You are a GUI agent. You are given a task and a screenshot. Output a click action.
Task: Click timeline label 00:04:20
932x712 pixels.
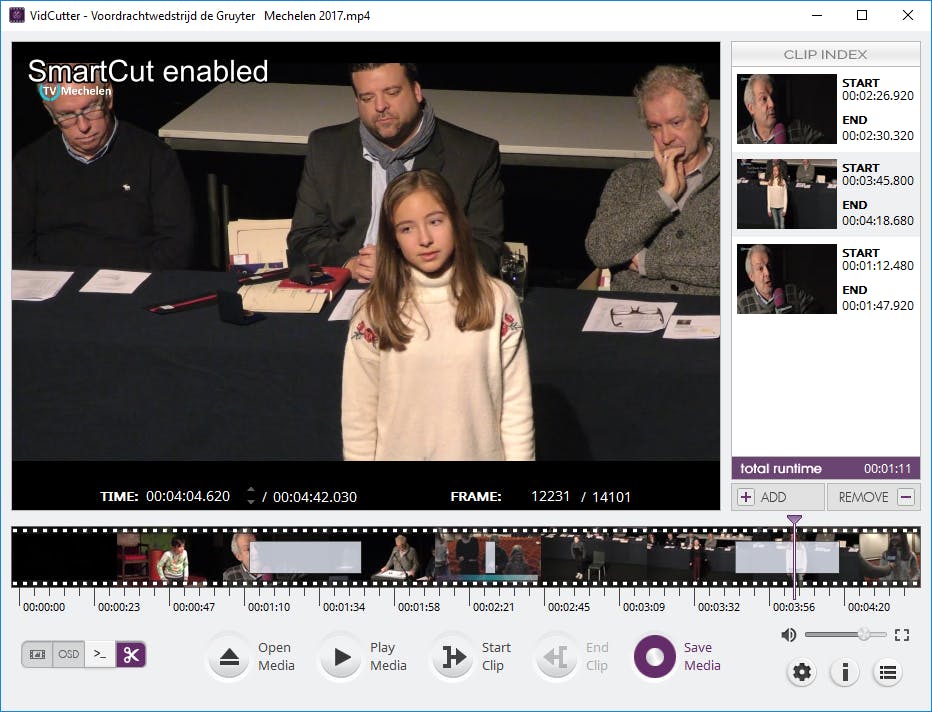pyautogui.click(x=869, y=607)
